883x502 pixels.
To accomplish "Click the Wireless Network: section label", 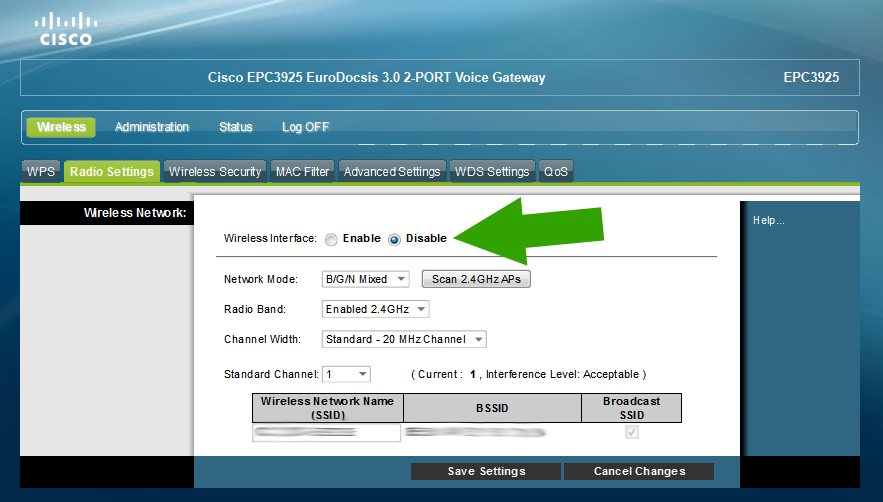I will click(135, 212).
